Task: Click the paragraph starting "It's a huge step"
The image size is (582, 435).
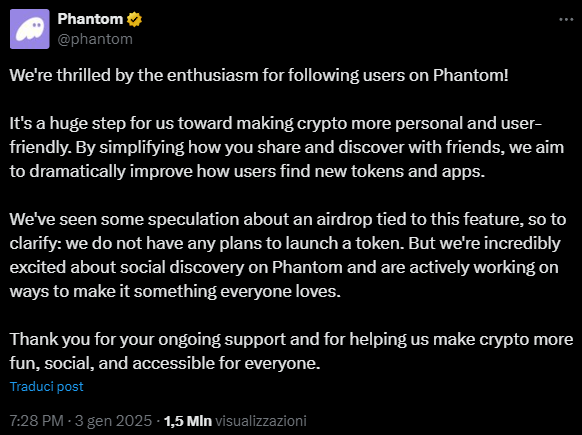Action: (287, 147)
